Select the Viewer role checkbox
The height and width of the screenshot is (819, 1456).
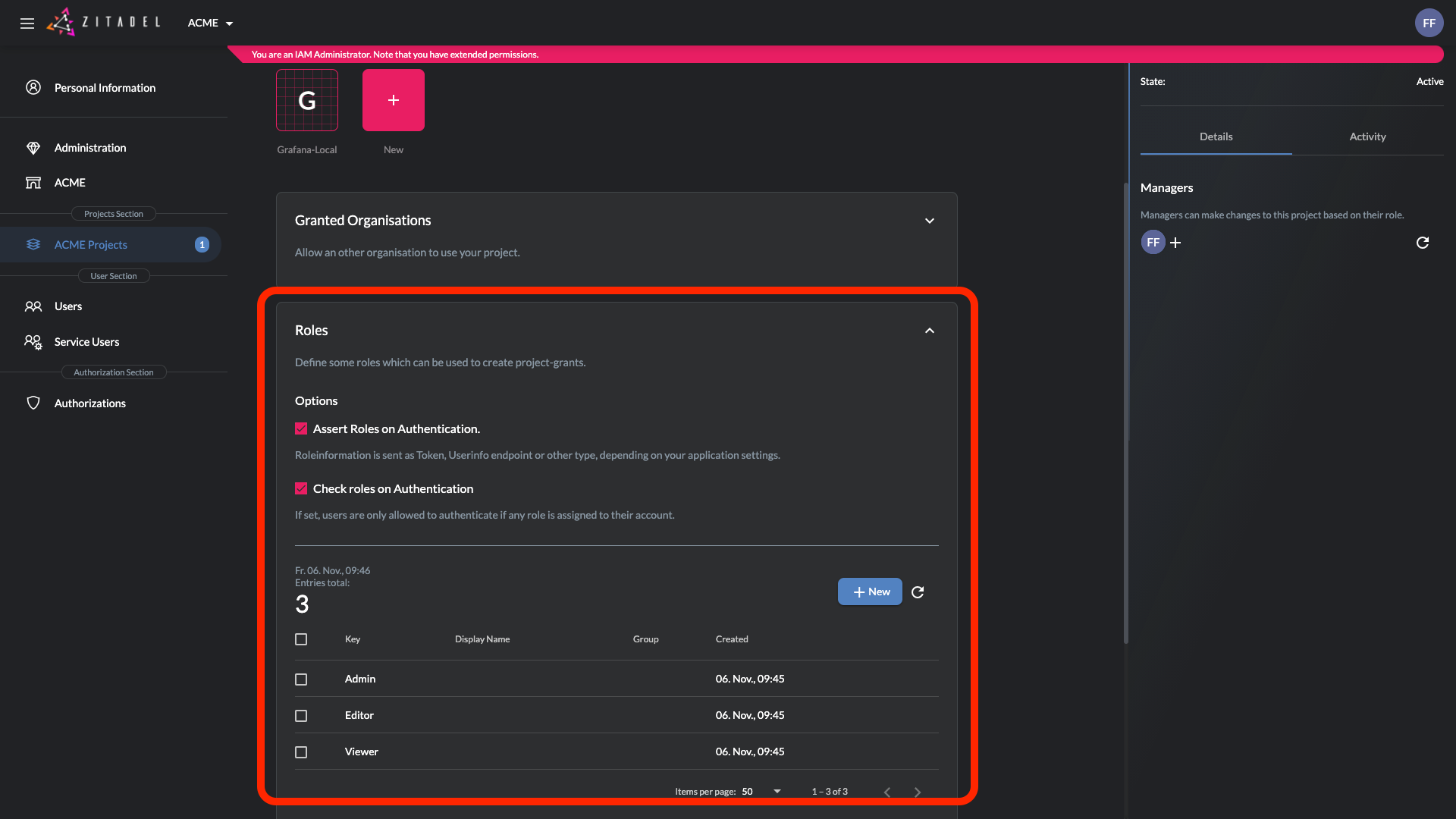click(x=301, y=752)
